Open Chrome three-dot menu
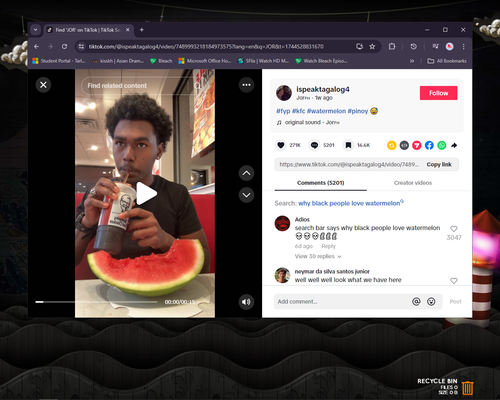This screenshot has height=400, width=500. click(463, 46)
